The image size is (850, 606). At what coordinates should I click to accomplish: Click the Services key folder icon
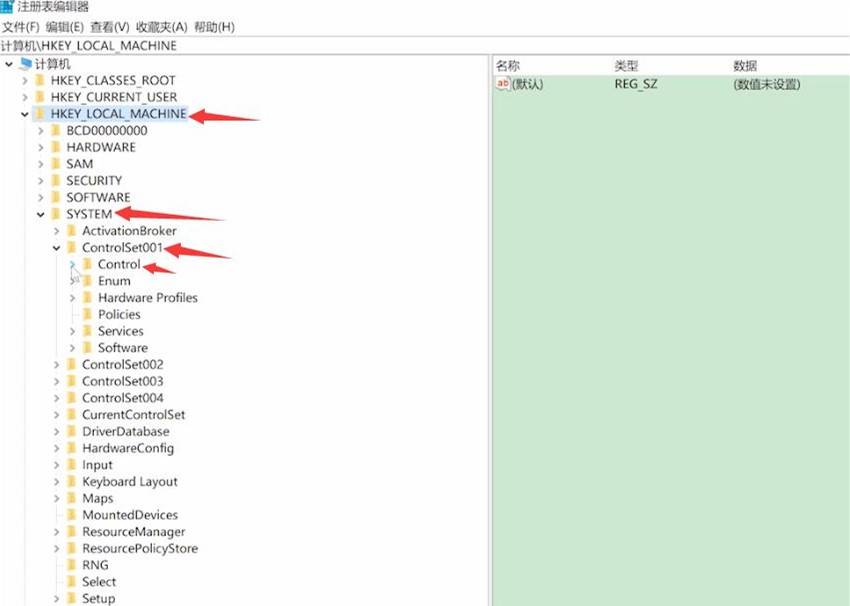87,331
